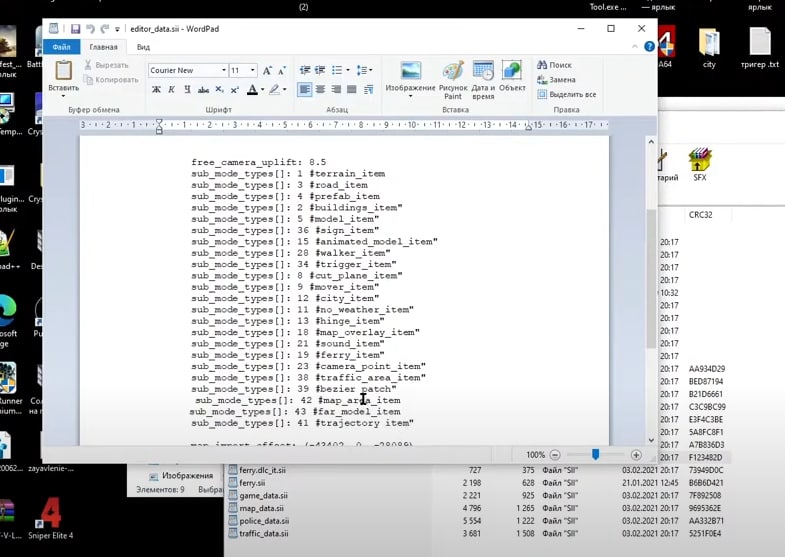Click the document vertical scrollbar thumb
Image resolution: width=785 pixels, height=557 pixels.
[651, 278]
